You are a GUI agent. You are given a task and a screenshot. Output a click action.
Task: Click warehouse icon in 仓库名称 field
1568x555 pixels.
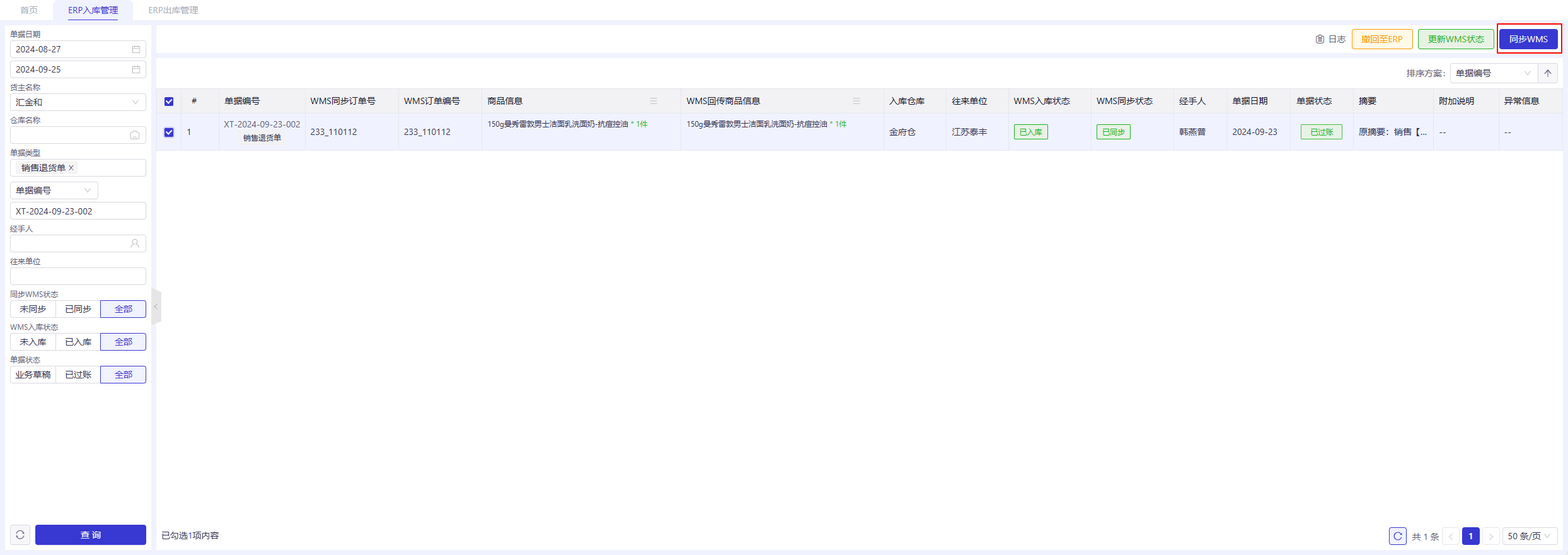pyautogui.click(x=135, y=135)
